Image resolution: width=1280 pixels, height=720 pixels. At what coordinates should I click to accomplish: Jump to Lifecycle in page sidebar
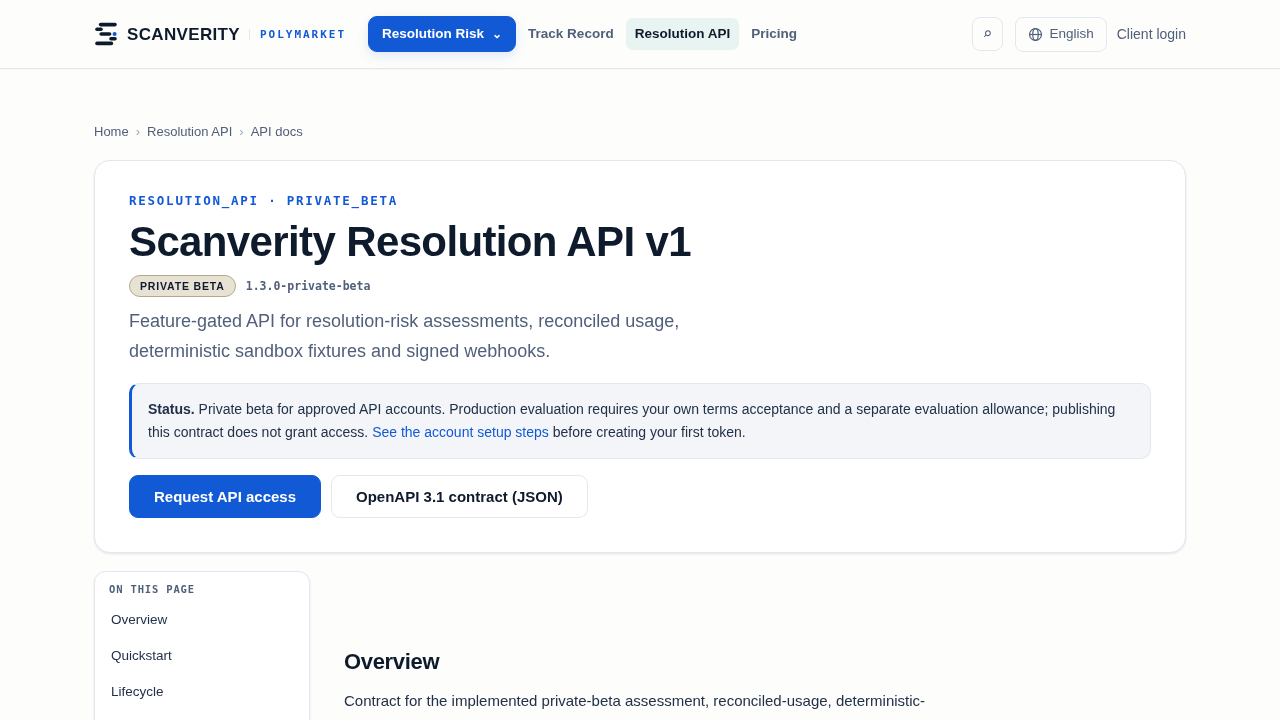click(x=137, y=692)
